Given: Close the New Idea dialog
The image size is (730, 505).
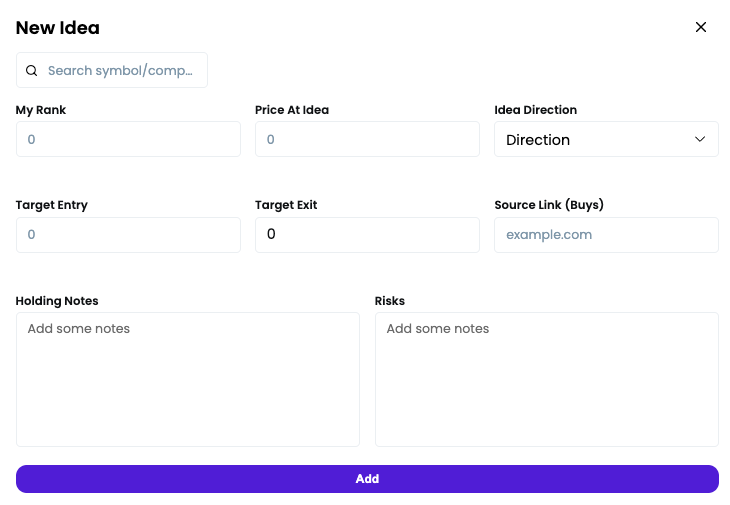Looking at the screenshot, I should (701, 27).
